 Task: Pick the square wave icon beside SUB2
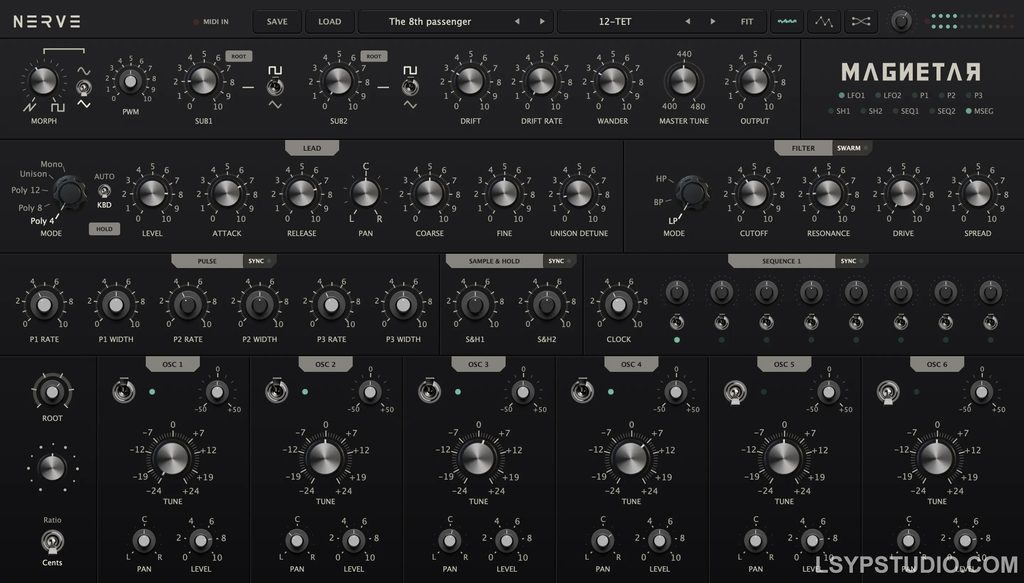coord(410,71)
